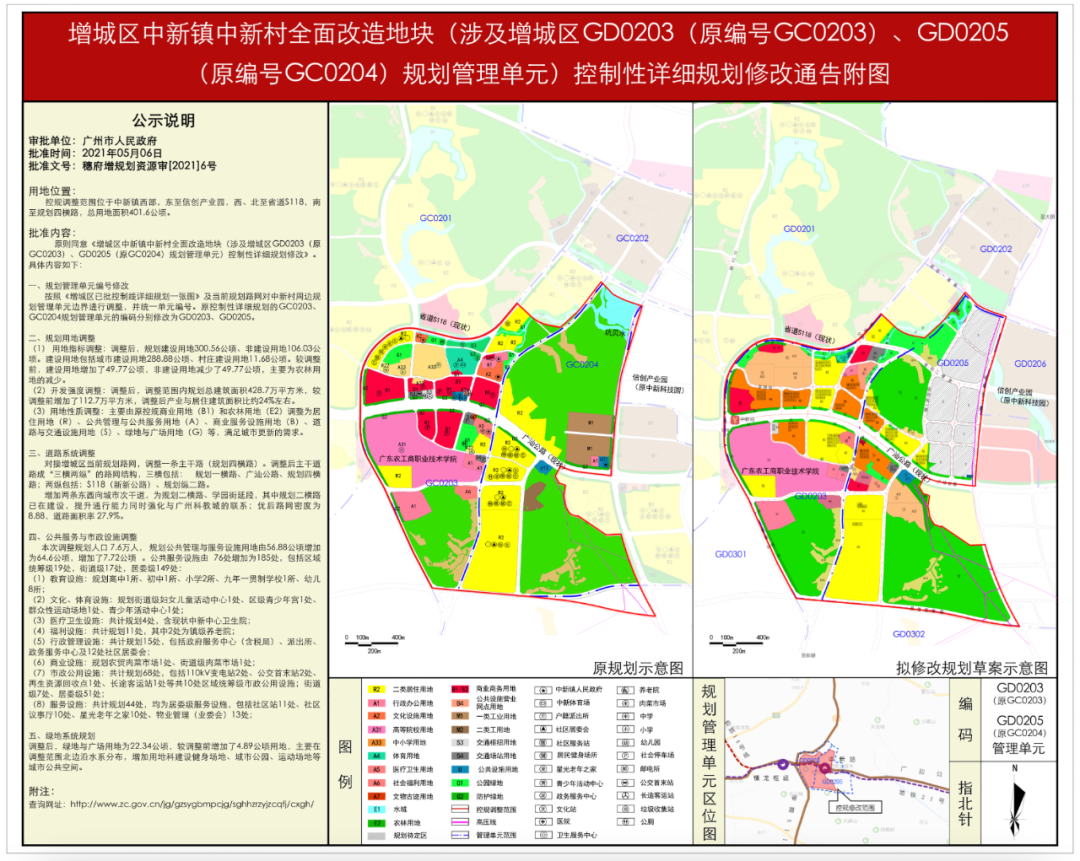The width and height of the screenshot is (1080, 861).
Task: Click the 控规修改范围 callout in location map
Action: [855, 808]
